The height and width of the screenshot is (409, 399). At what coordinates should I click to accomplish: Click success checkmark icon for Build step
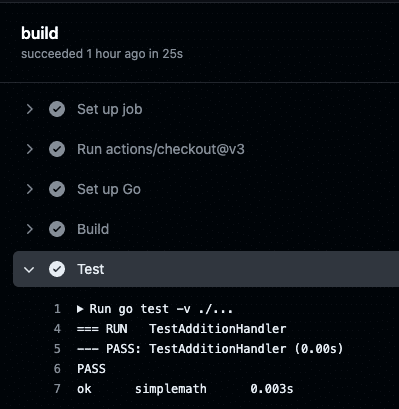click(57, 229)
